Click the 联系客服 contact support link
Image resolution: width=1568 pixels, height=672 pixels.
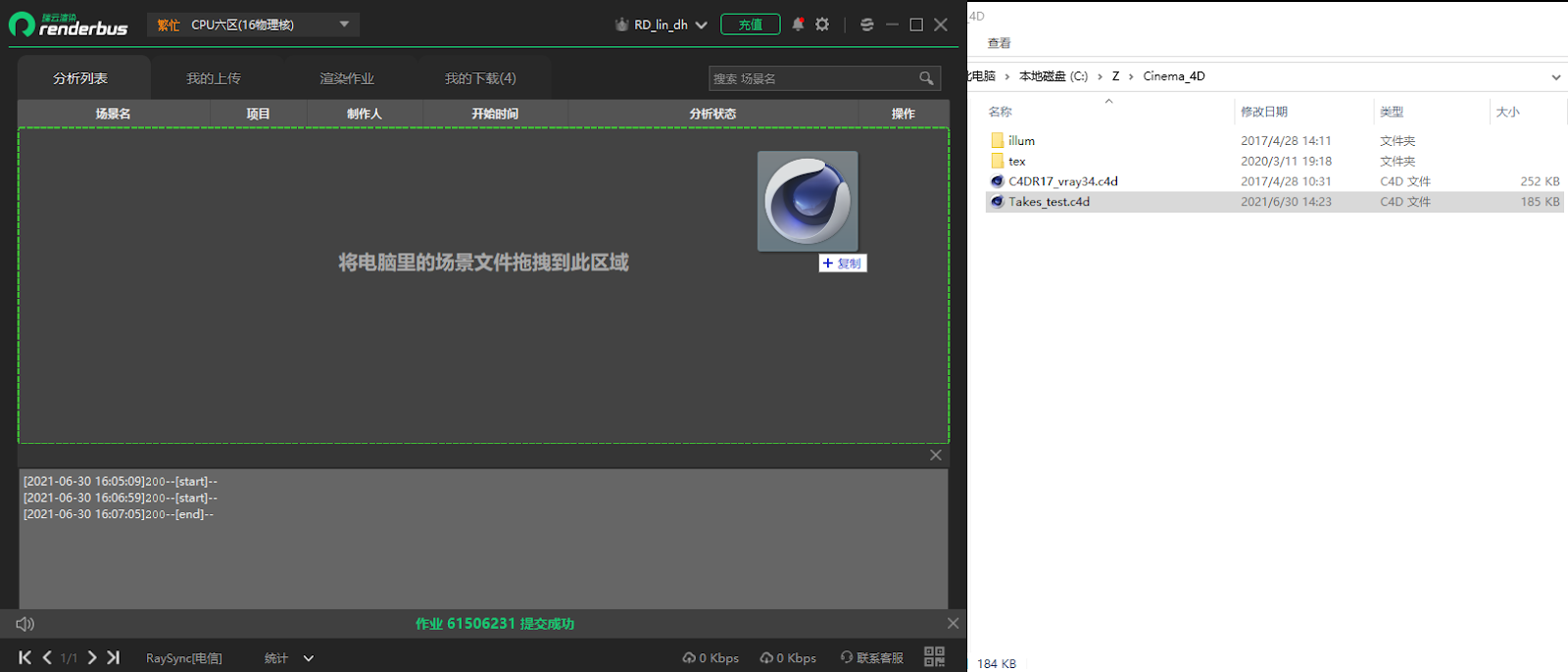coord(872,658)
